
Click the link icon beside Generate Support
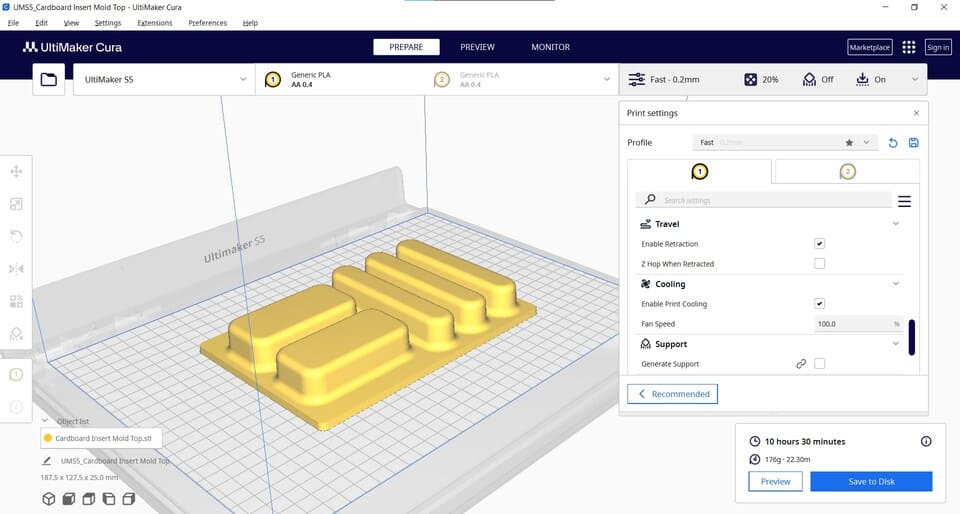801,363
